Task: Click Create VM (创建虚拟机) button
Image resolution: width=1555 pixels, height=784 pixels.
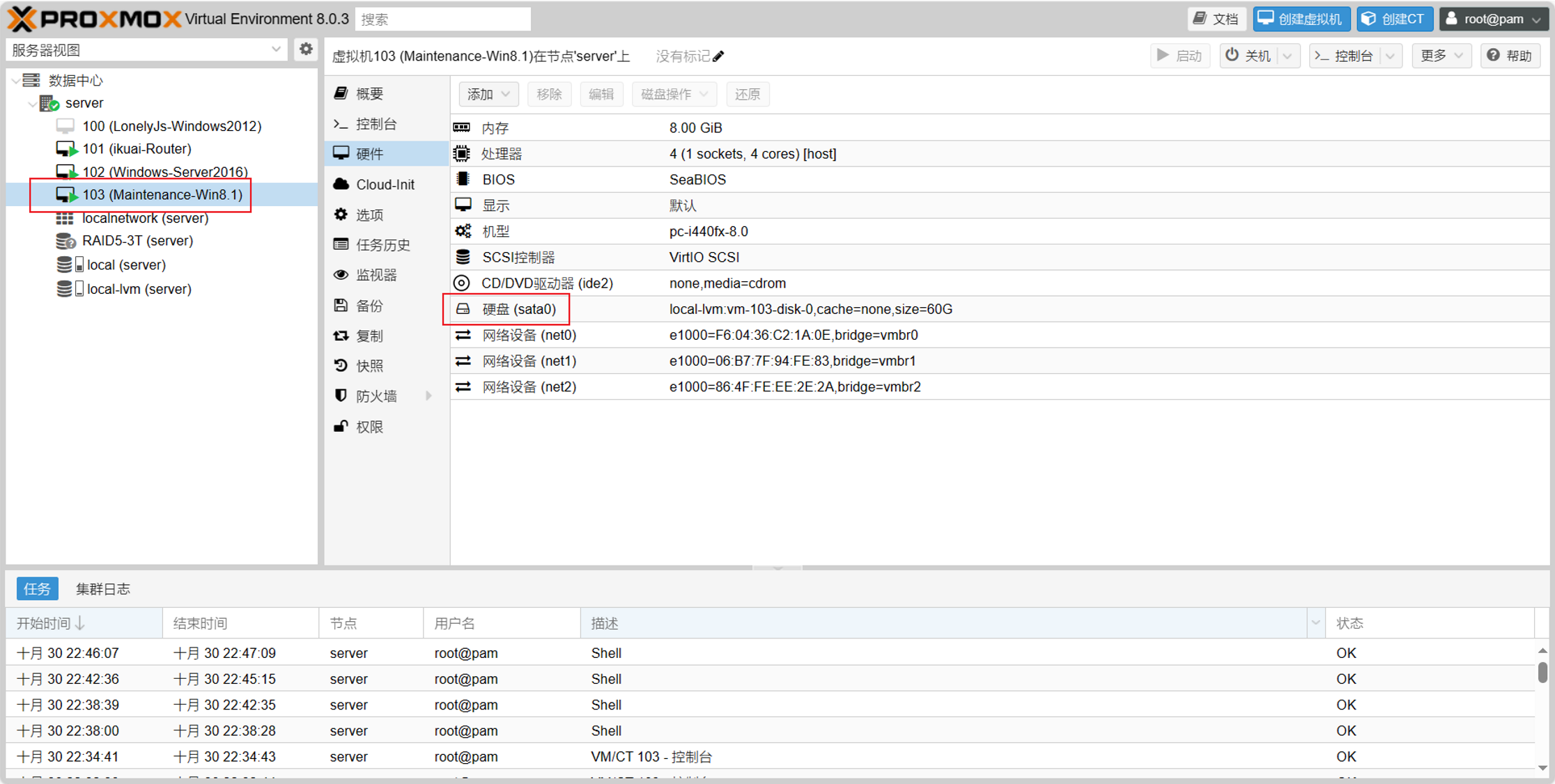Action: coord(1301,19)
